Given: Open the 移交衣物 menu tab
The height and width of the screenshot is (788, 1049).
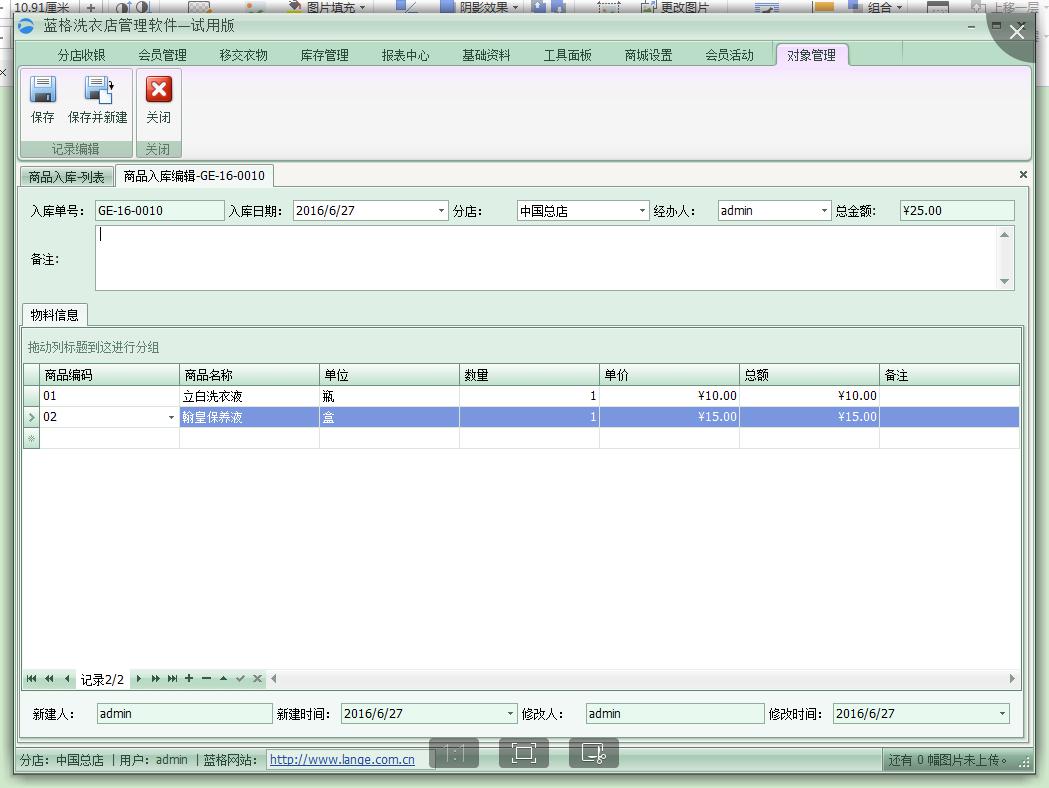Looking at the screenshot, I should pos(244,56).
